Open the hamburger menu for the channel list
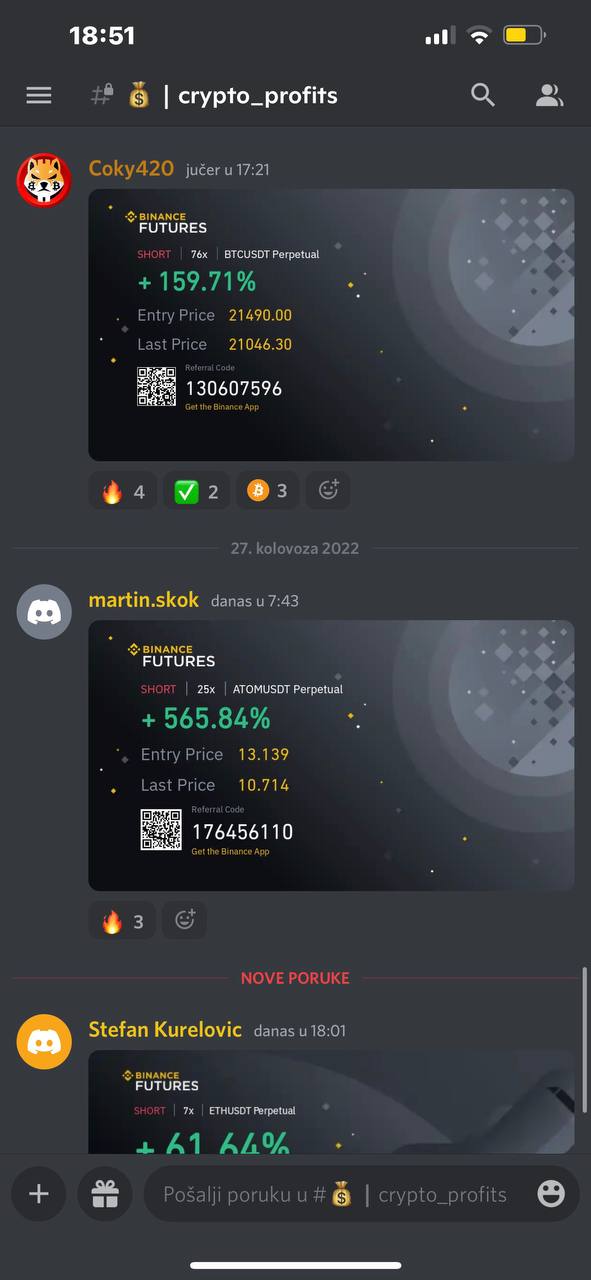Screen dimensions: 591x1280 (38, 95)
